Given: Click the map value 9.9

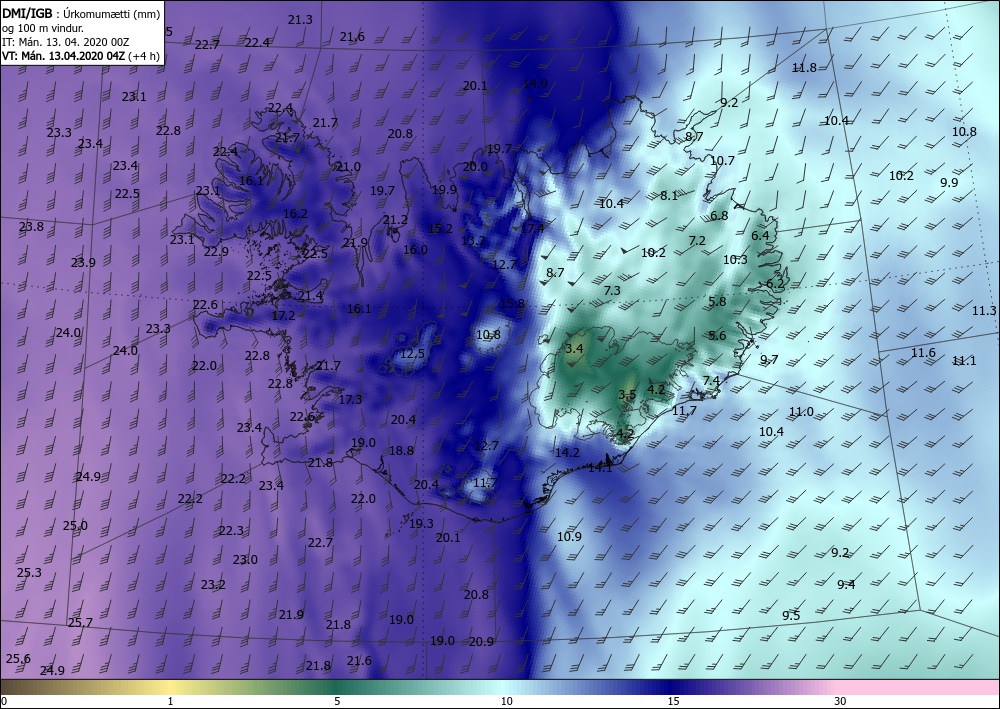Looking at the screenshot, I should point(949,182).
